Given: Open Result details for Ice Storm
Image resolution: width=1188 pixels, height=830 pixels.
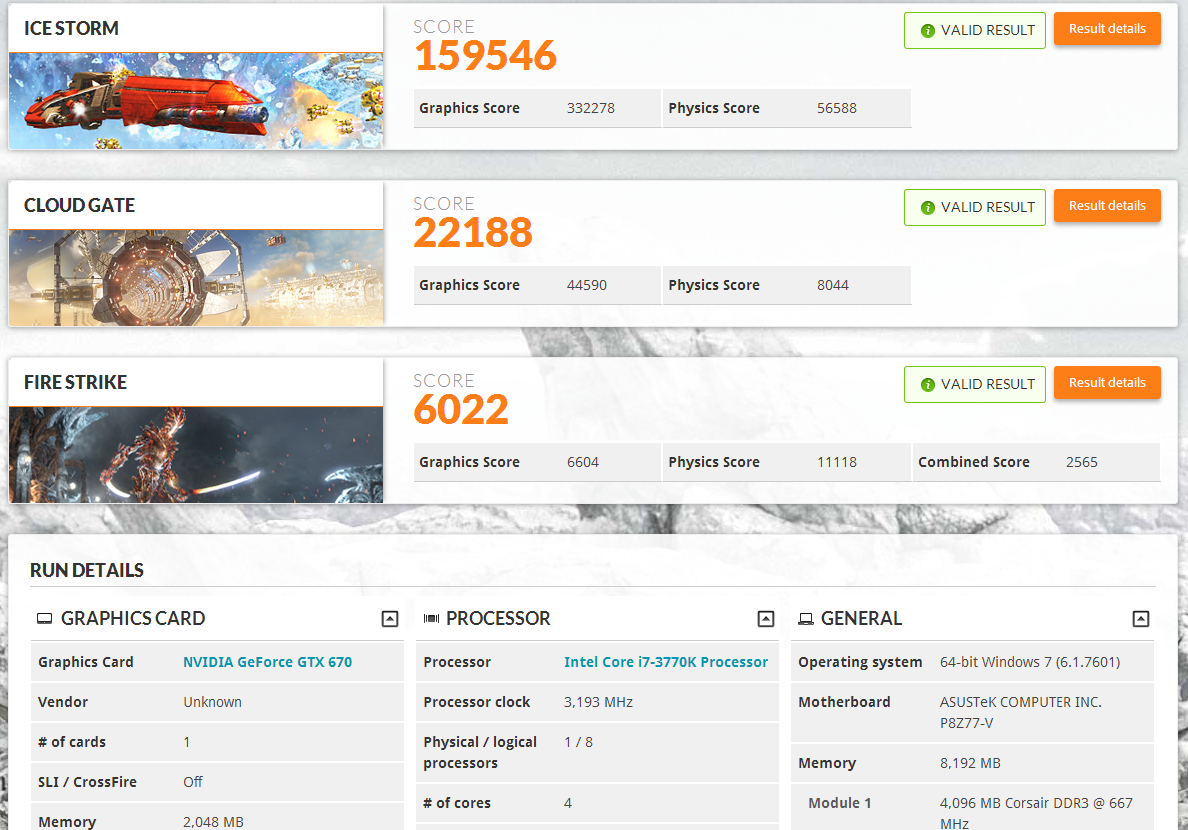Looking at the screenshot, I should click(1107, 29).
